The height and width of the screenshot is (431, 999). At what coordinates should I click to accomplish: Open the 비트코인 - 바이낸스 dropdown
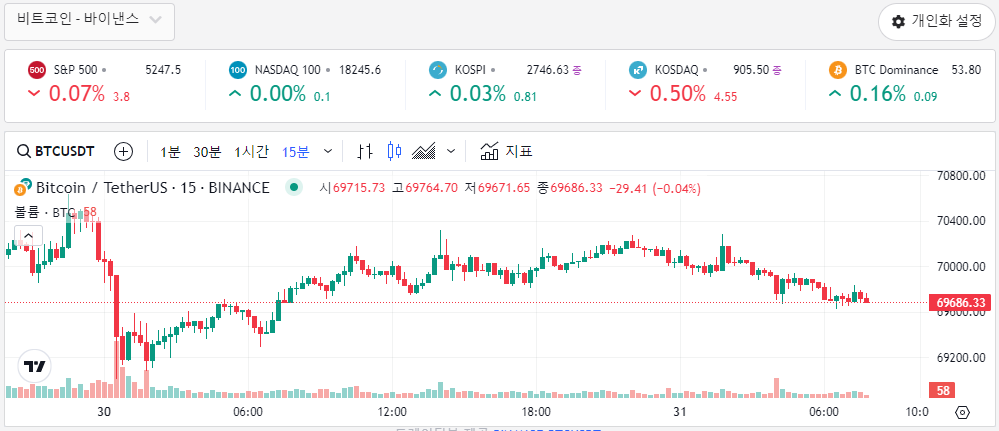tap(90, 20)
